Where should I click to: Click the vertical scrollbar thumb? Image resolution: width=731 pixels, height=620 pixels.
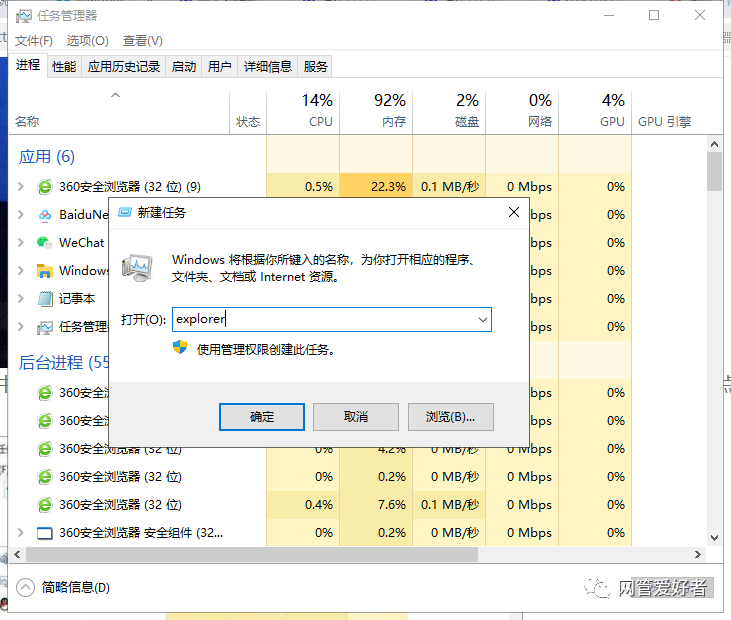714,172
